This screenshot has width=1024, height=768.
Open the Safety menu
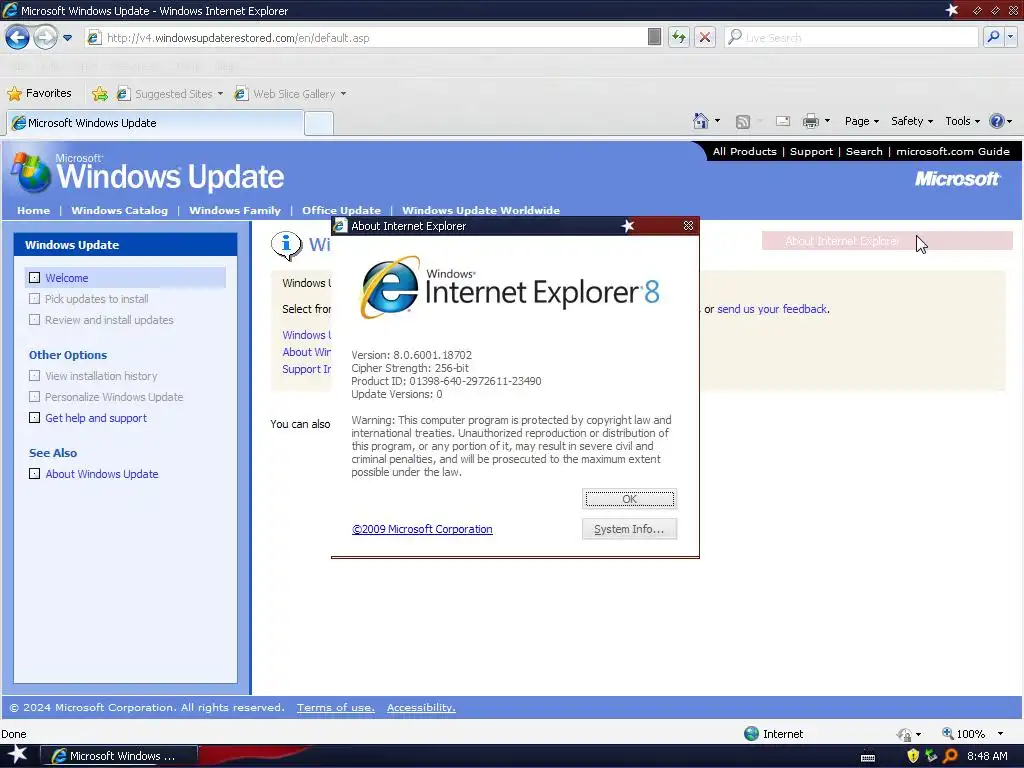(x=912, y=121)
